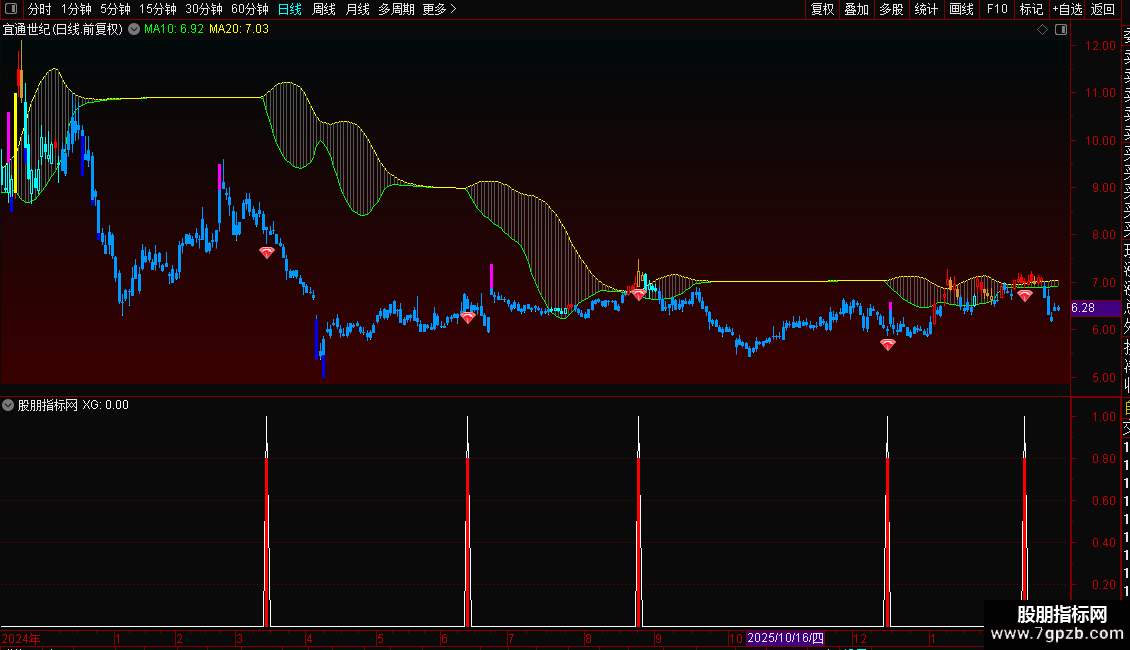The image size is (1130, 650).
Task: Click the rightmost red diamond signal marker
Action: pos(1025,295)
